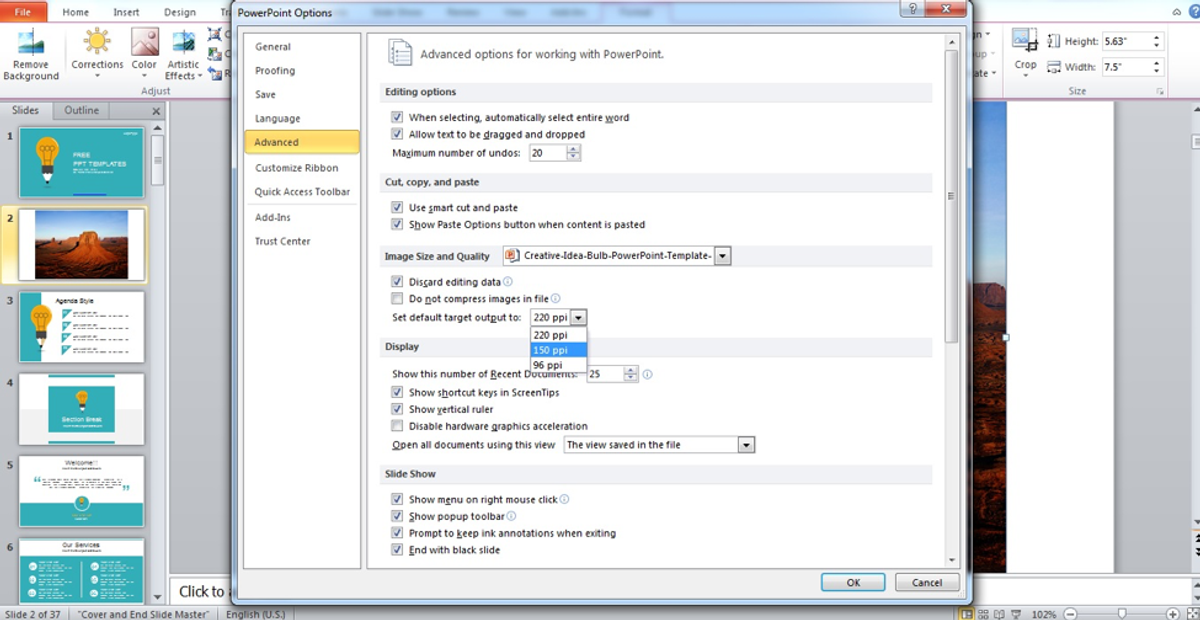Image resolution: width=1200 pixels, height=620 pixels.
Task: Open the Outline tab in the slides pane
Action: (x=81, y=110)
